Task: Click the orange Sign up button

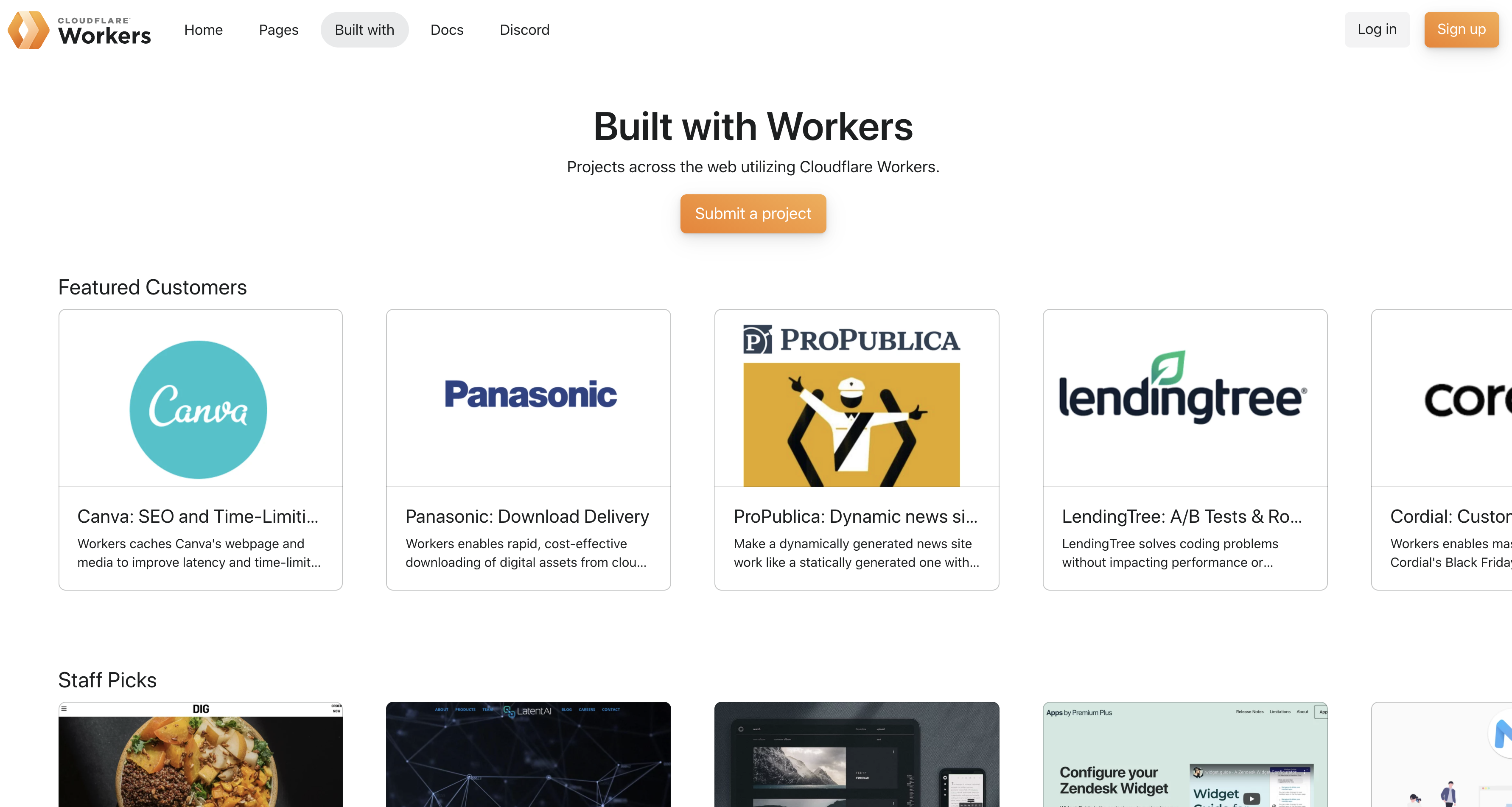Action: [x=1461, y=29]
